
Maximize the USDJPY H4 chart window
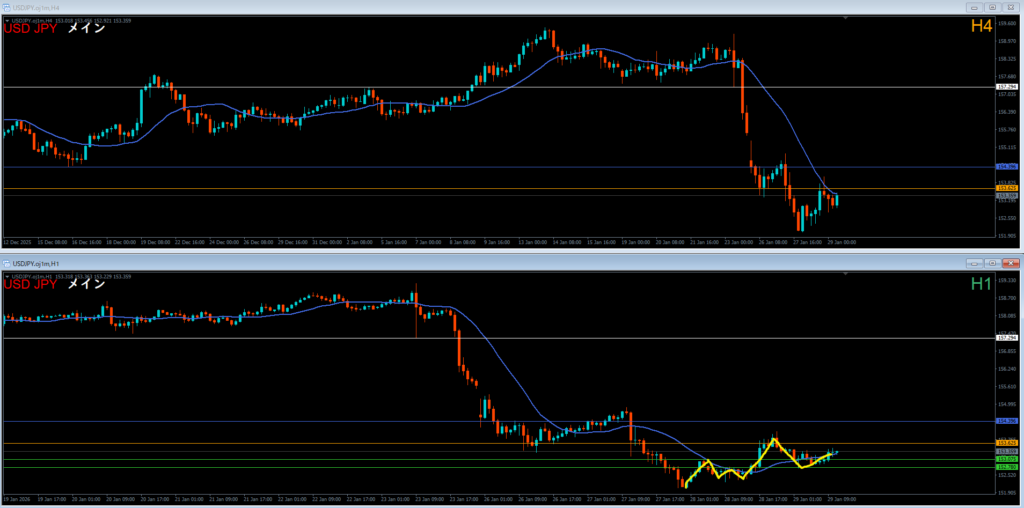[x=990, y=6]
